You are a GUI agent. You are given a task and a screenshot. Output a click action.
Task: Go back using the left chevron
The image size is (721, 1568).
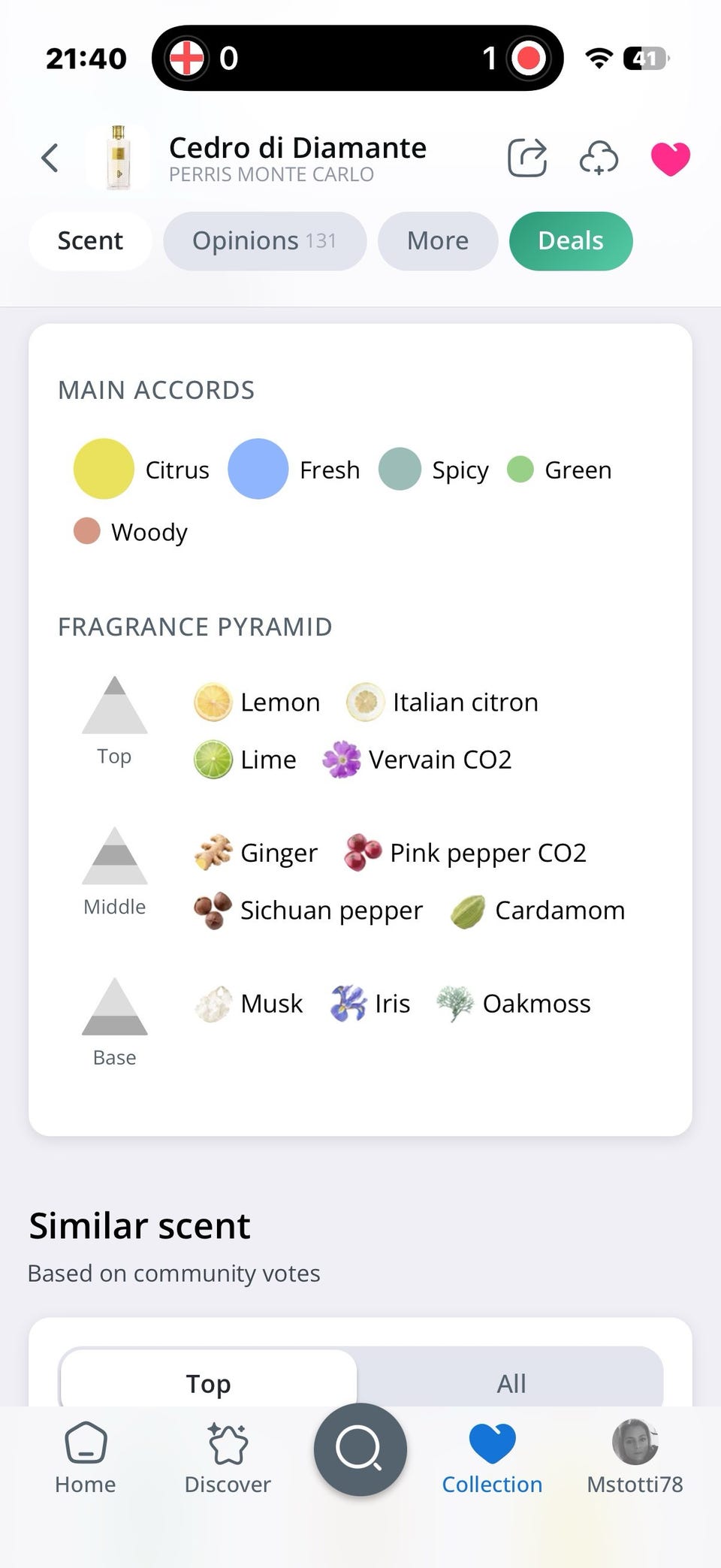pos(50,158)
